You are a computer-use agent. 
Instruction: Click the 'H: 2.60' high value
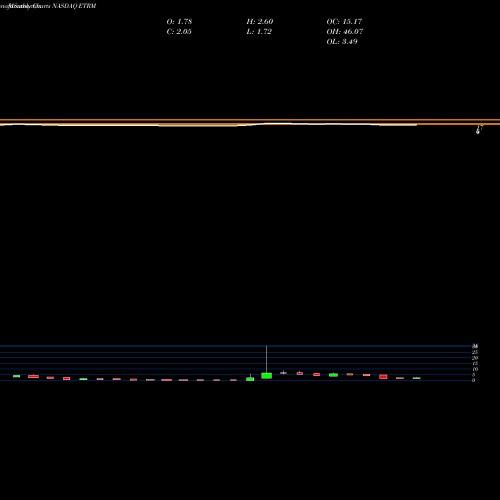pyautogui.click(x=260, y=22)
